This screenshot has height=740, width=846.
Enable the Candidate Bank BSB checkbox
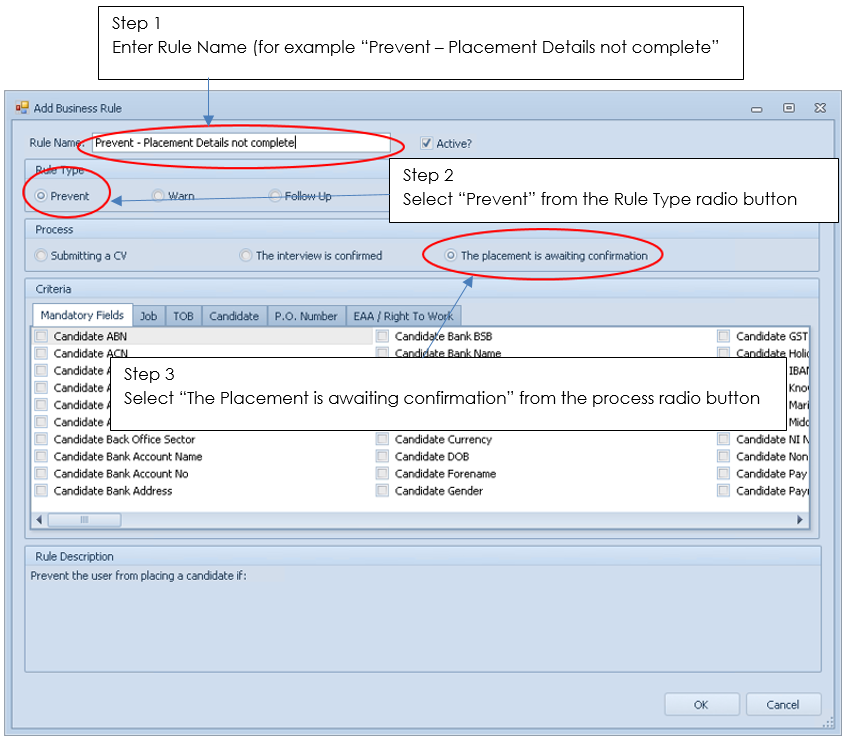tap(382, 337)
